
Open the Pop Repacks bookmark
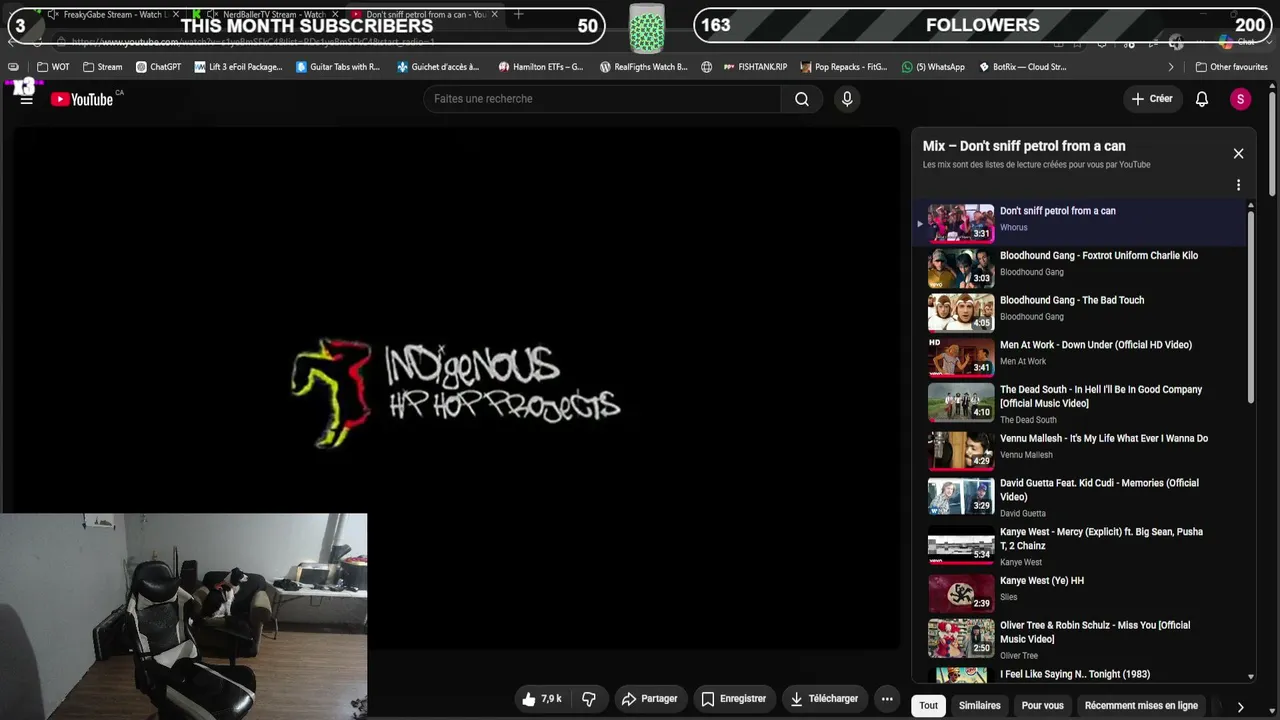tap(842, 67)
